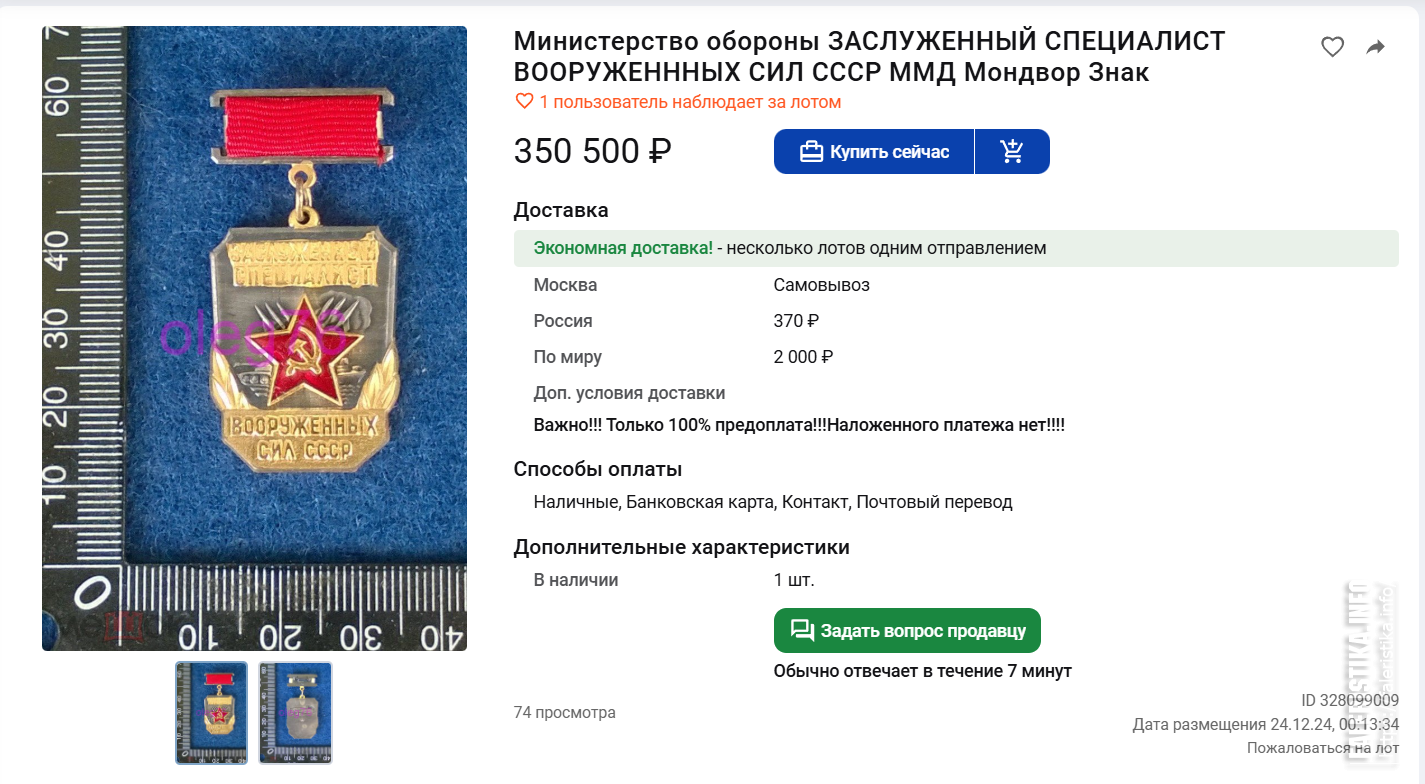Add lot to favorites with heart icon
1425x784 pixels.
tap(1332, 46)
